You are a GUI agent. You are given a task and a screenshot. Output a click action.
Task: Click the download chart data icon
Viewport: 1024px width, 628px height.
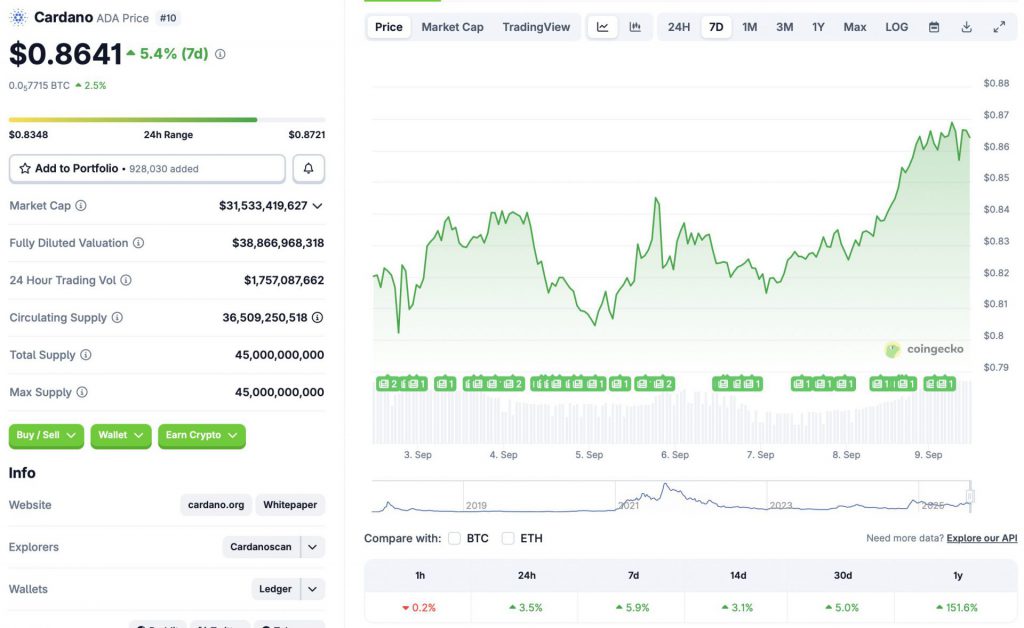[x=967, y=27]
